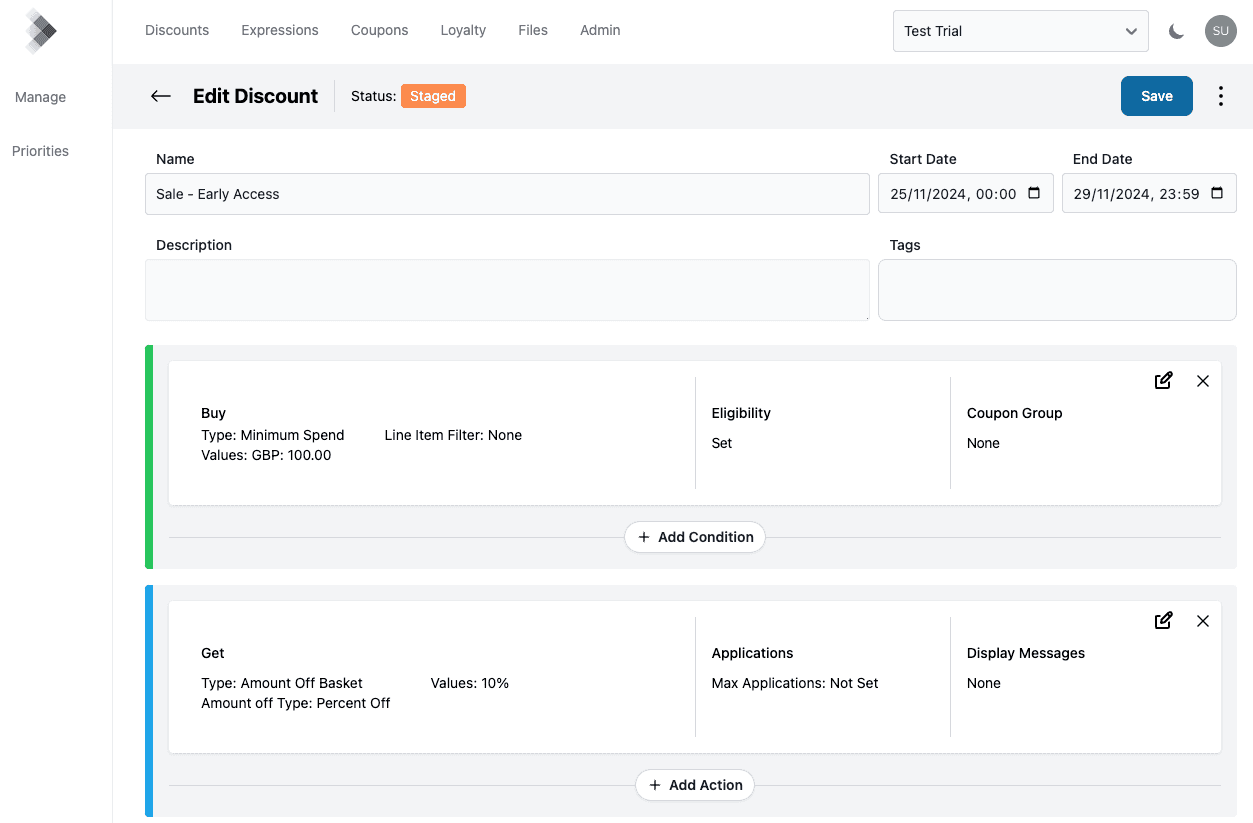Select Priorities in the sidebar
The image size is (1253, 823).
[40, 150]
